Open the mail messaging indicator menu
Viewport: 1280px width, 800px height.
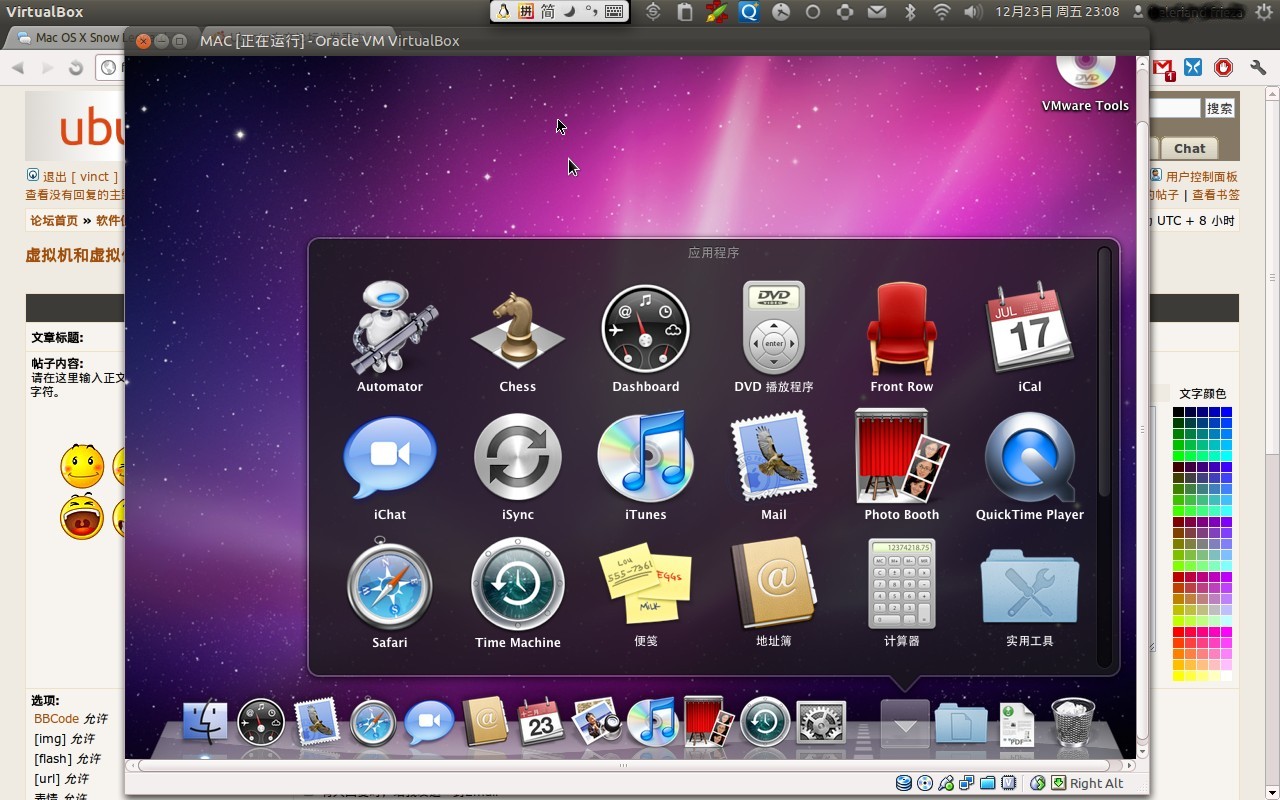click(877, 12)
